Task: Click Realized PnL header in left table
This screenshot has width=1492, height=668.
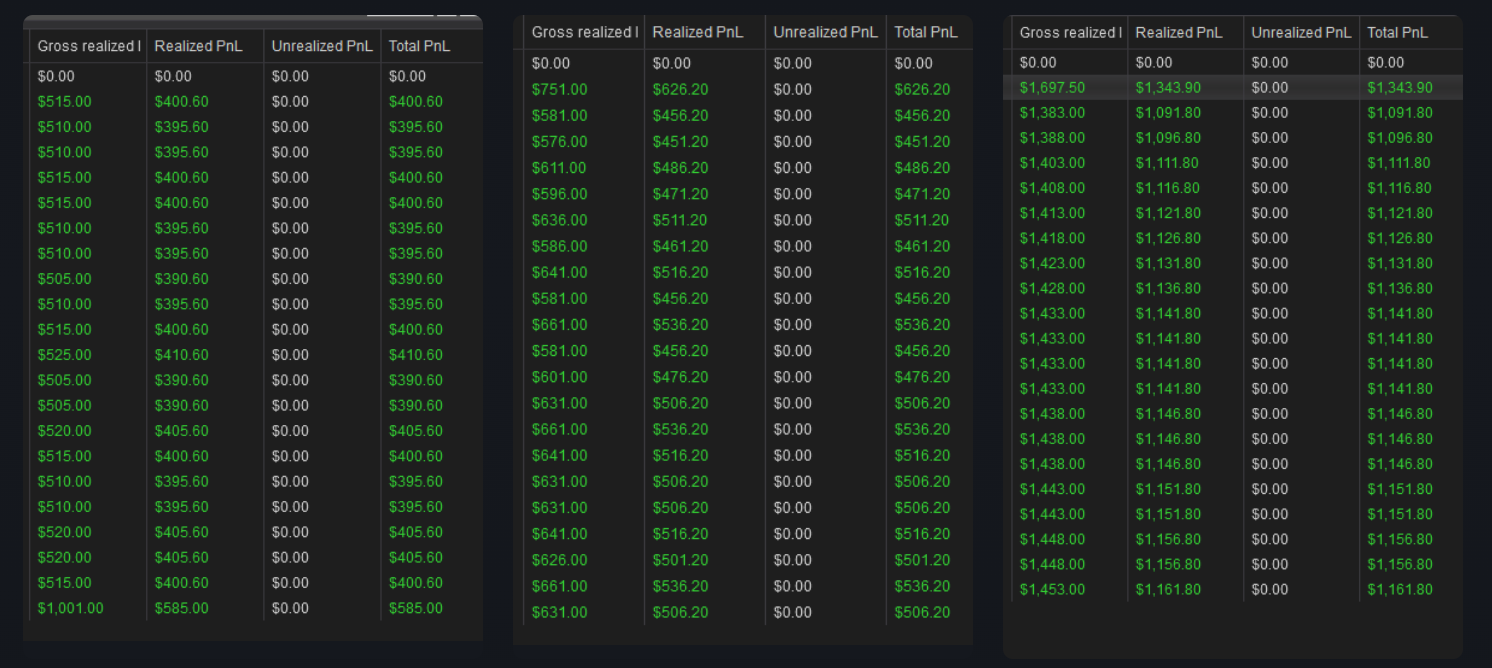Action: pos(198,46)
